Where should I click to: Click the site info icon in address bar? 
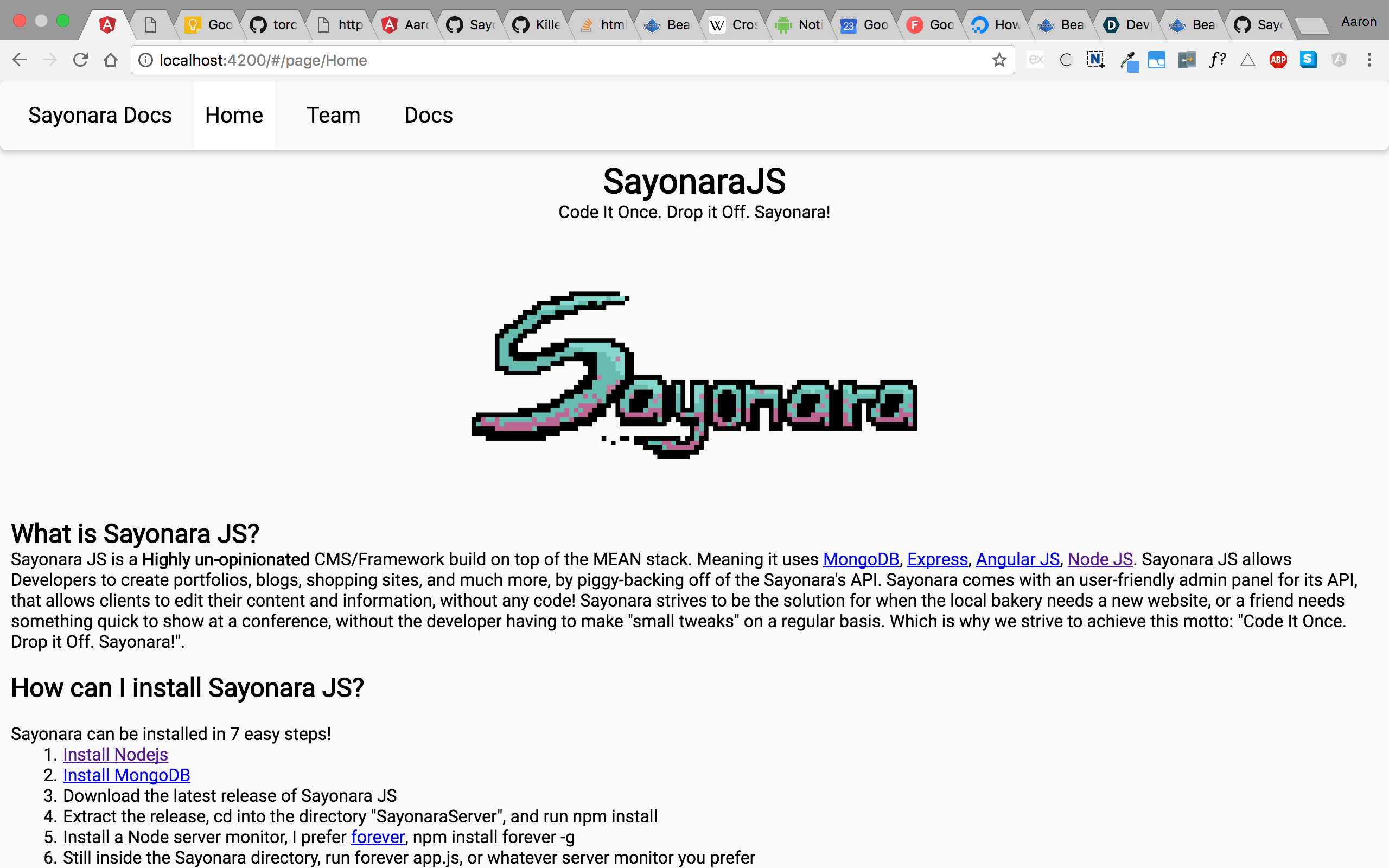(146, 60)
